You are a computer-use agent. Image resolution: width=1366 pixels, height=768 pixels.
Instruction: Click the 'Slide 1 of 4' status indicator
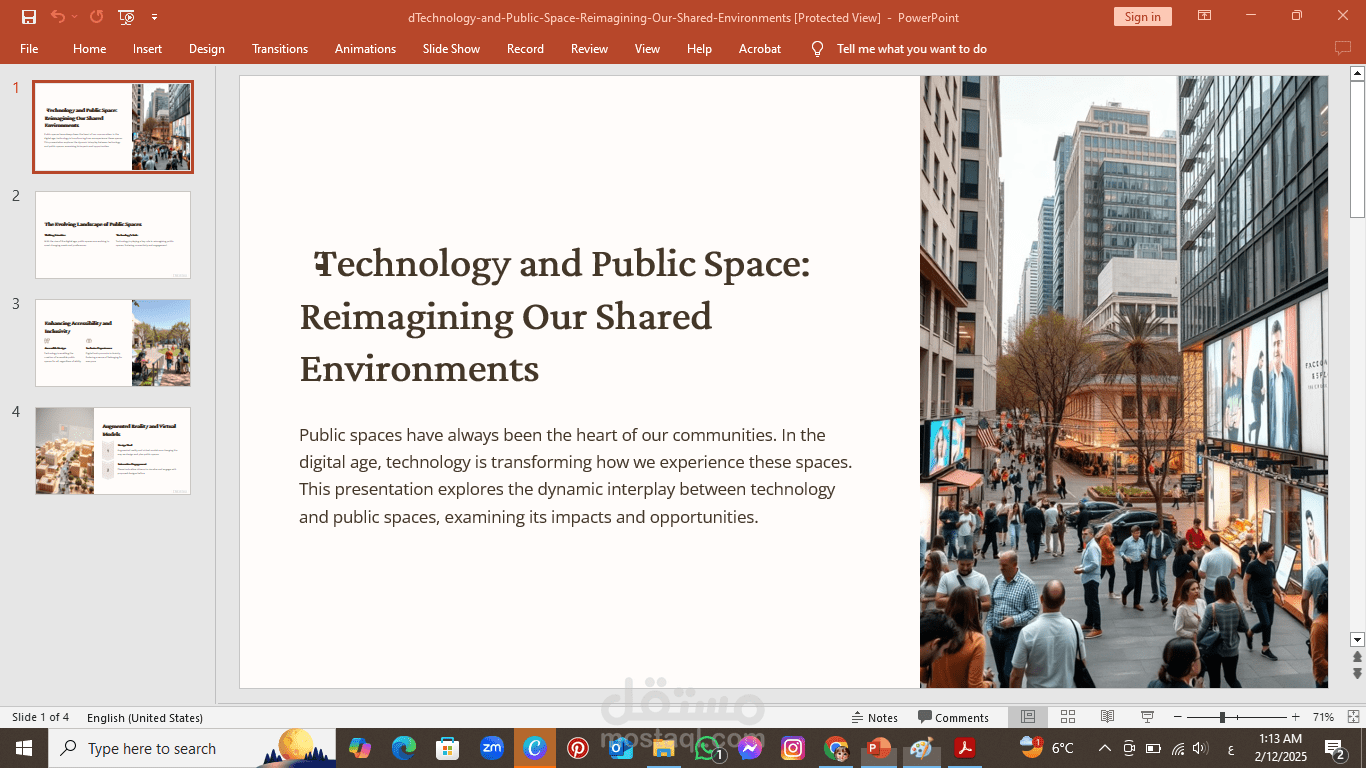pos(41,717)
